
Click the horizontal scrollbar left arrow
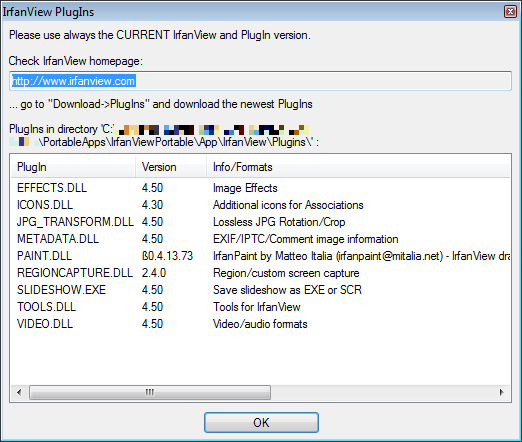[x=19, y=392]
